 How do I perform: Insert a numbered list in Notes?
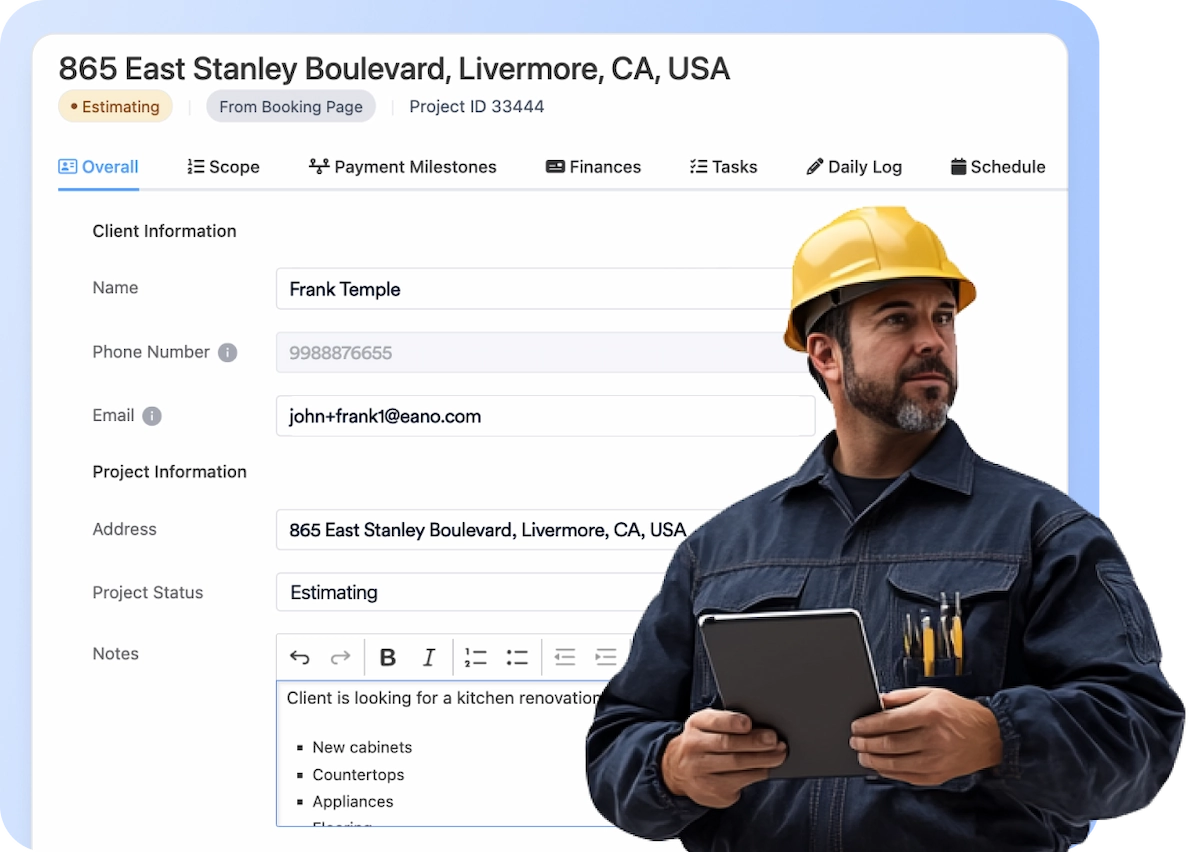point(475,657)
